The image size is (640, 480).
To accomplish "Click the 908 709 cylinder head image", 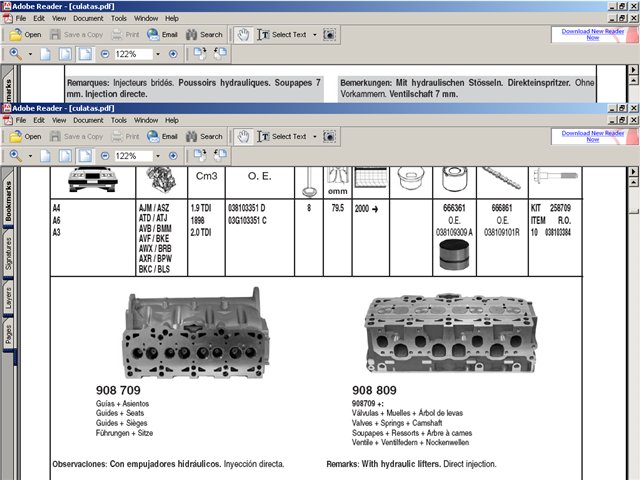I will pyautogui.click(x=196, y=333).
